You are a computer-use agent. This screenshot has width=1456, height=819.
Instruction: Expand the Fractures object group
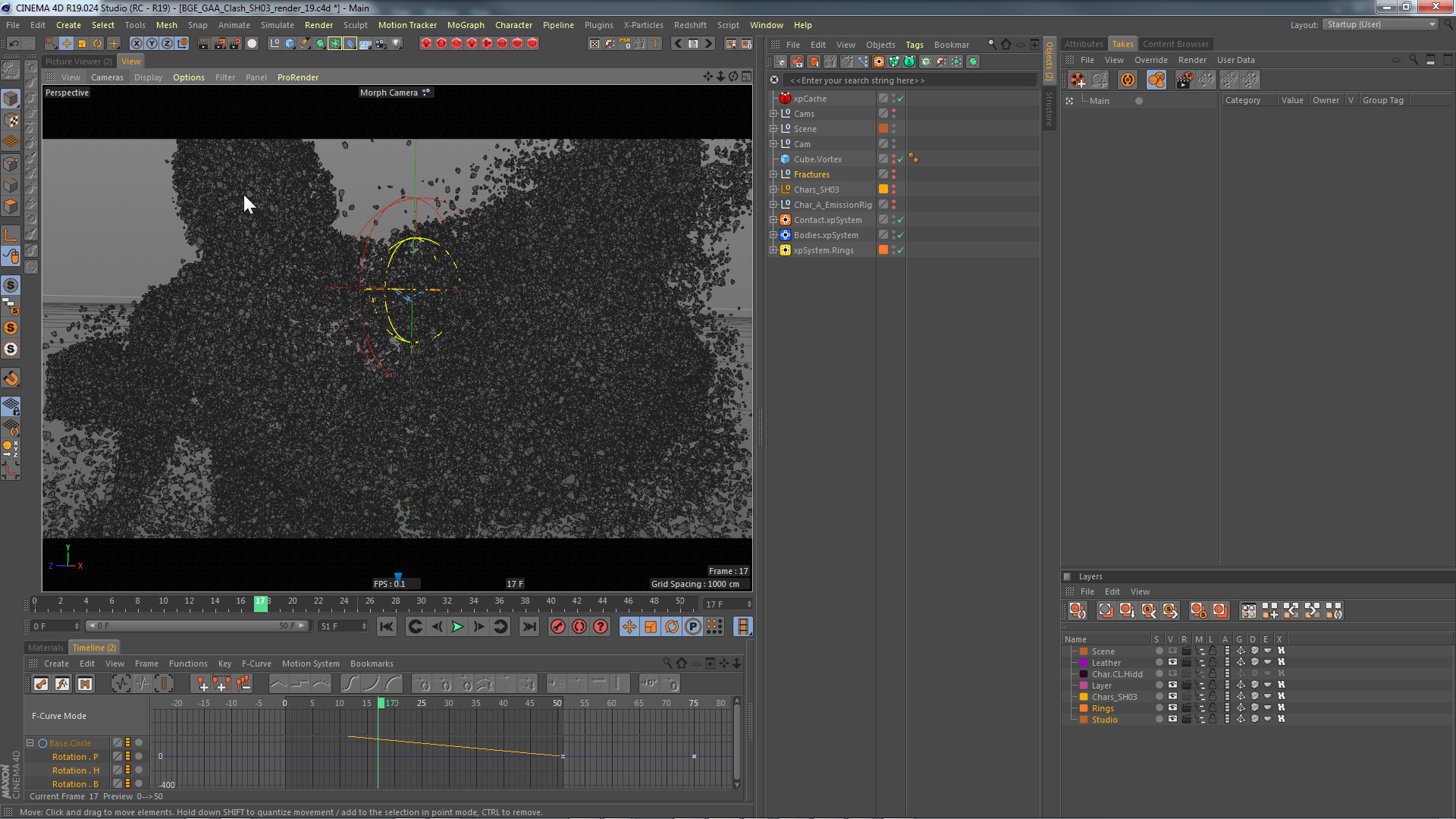point(773,174)
